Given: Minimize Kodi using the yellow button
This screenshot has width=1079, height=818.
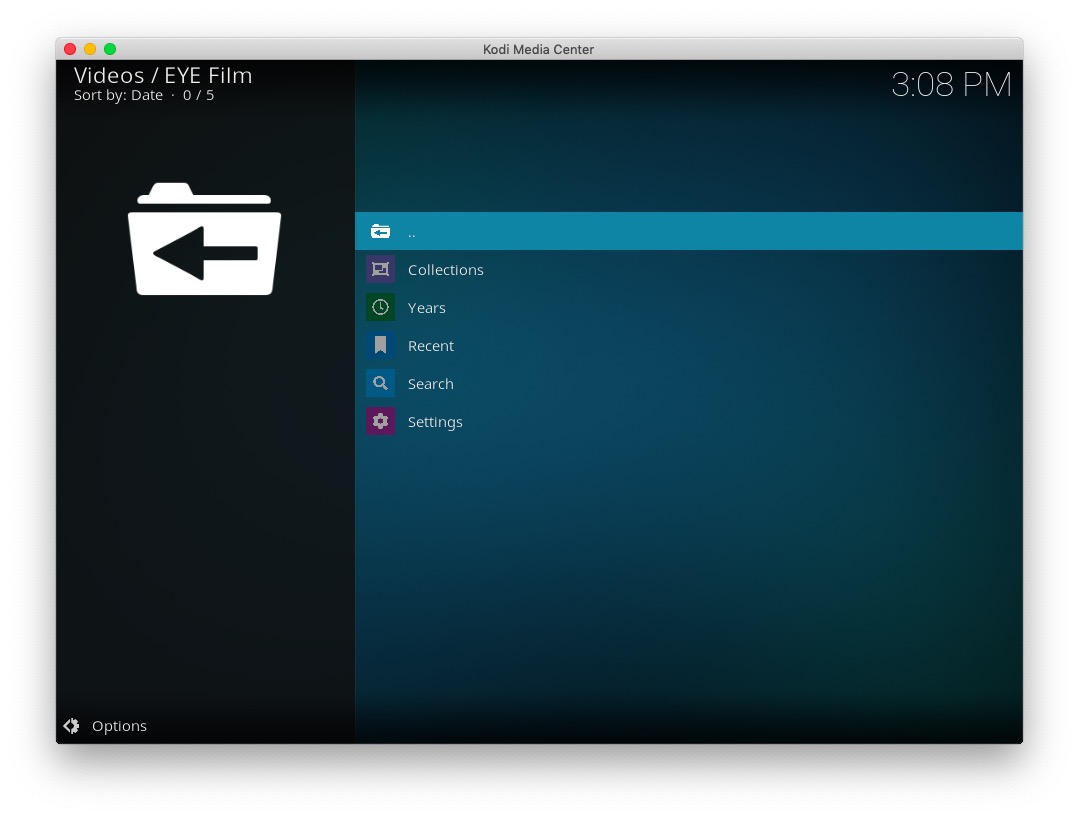Looking at the screenshot, I should click(90, 49).
